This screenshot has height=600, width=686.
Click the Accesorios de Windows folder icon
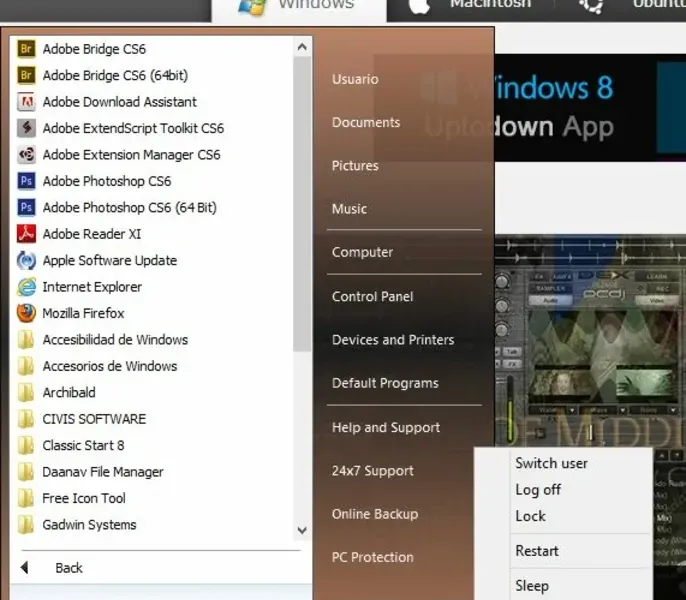coord(26,366)
